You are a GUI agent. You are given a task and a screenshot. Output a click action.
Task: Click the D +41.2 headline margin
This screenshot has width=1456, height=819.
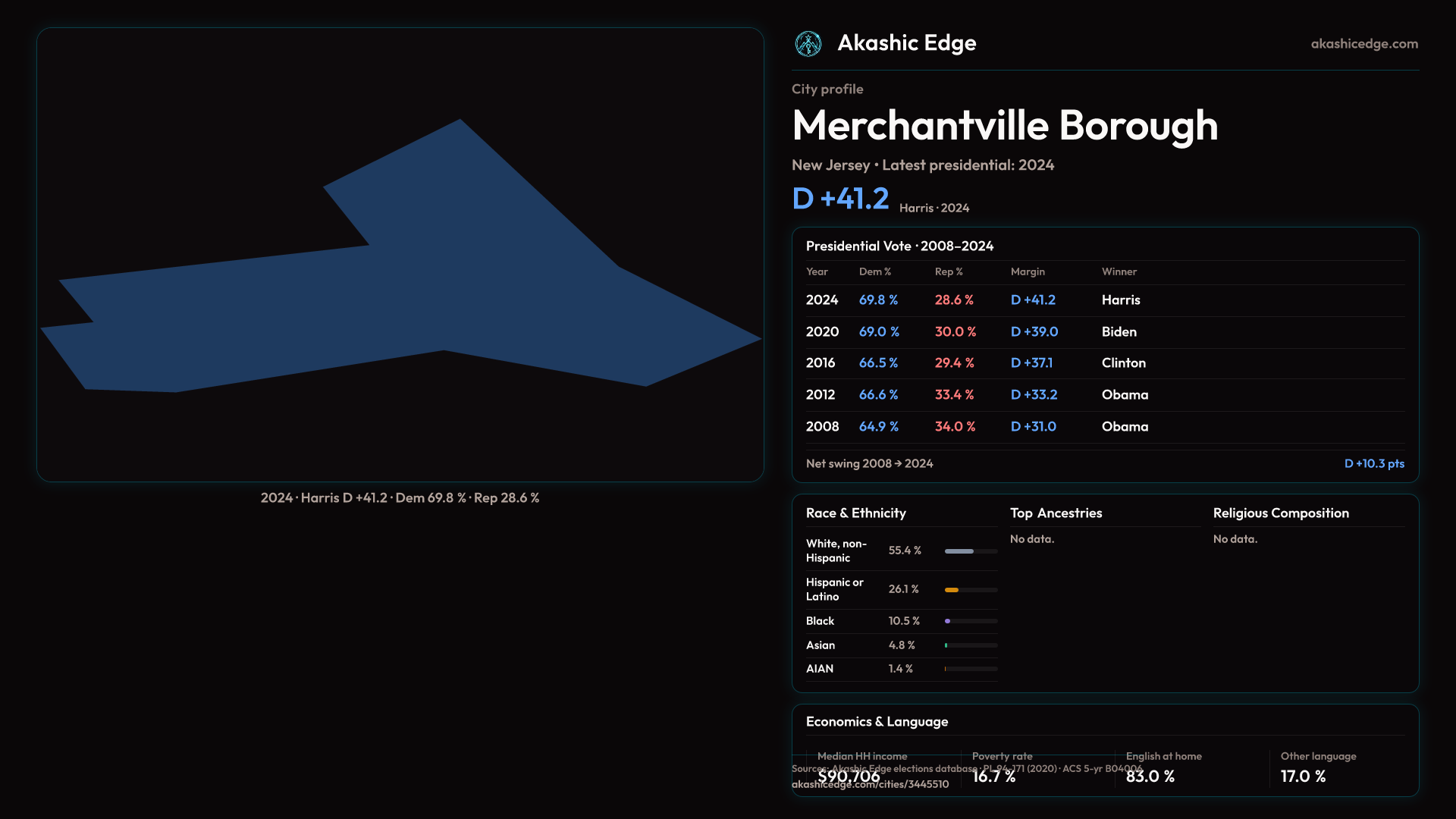coord(840,199)
